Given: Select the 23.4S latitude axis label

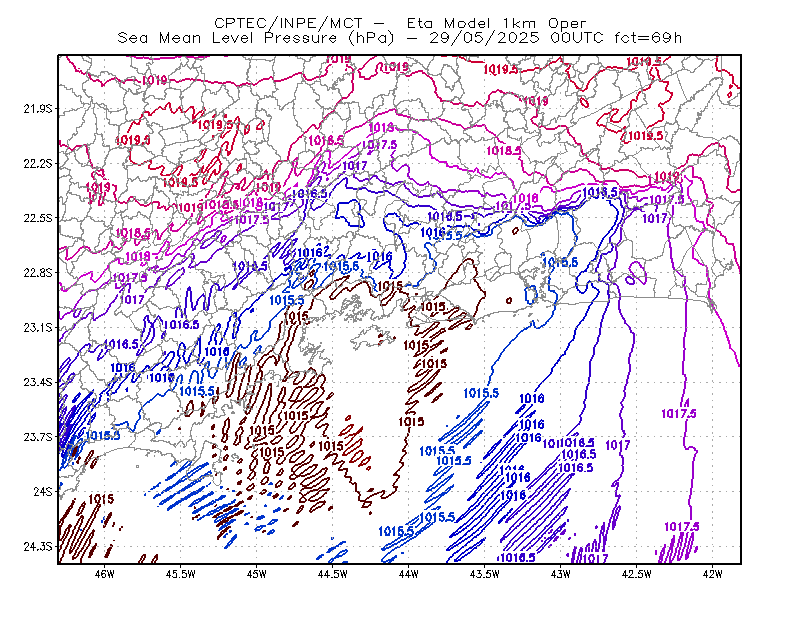Looking at the screenshot, I should tap(38, 382).
